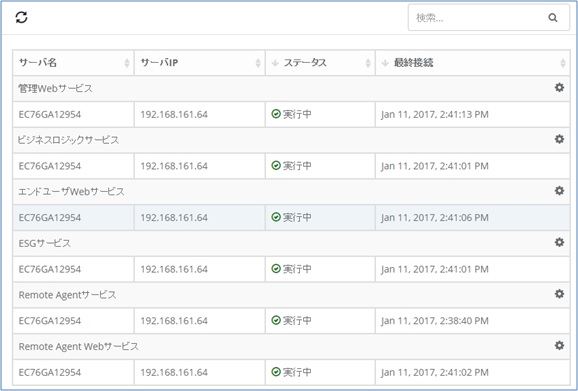Click status check icon under 管理Webサービス

pyautogui.click(x=276, y=114)
